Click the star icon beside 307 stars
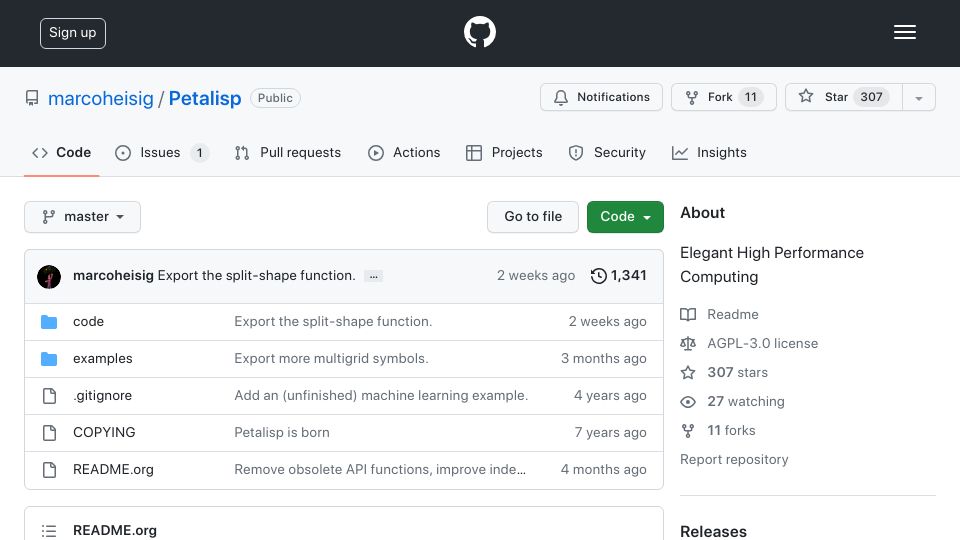Screen dimensions: 960x540 point(688,372)
